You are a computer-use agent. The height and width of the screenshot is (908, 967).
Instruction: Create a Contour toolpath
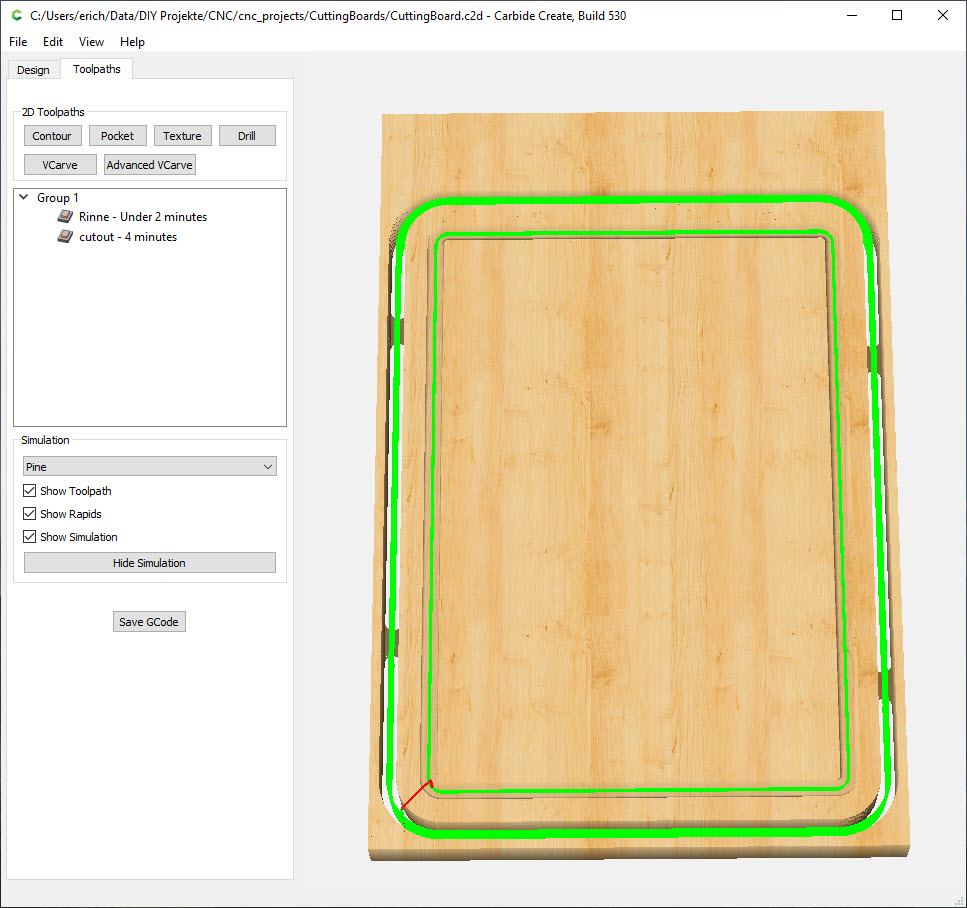tap(52, 136)
